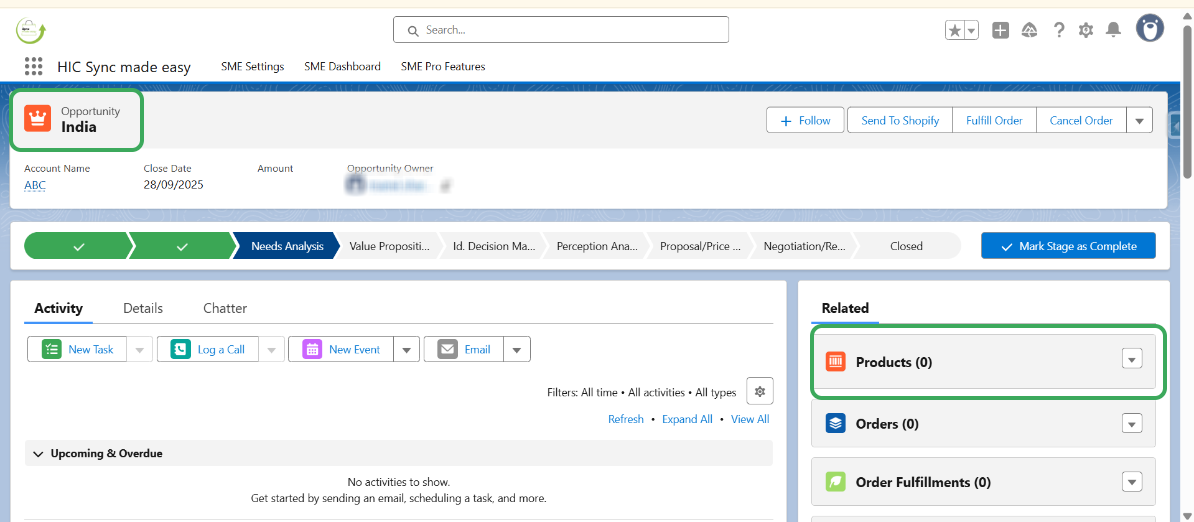Open Order Fulfillments actions dropdown

click(x=1132, y=482)
